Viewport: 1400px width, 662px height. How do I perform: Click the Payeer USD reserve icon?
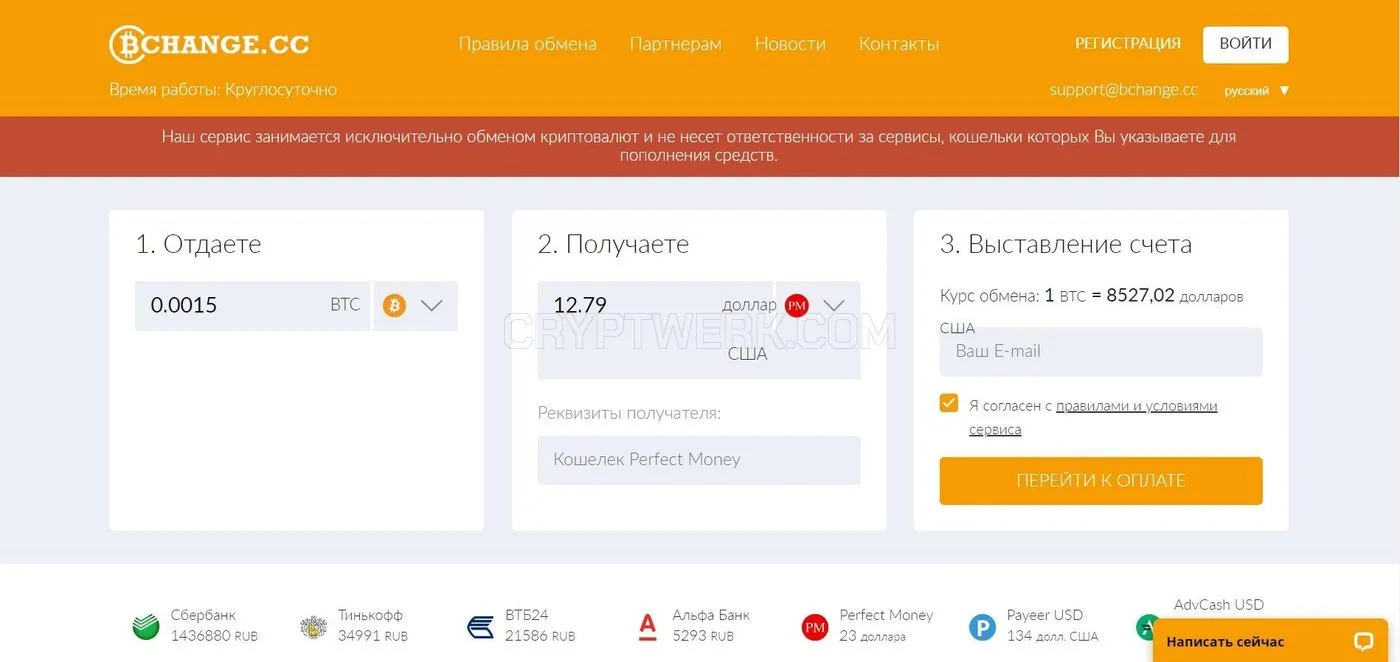click(x=982, y=627)
